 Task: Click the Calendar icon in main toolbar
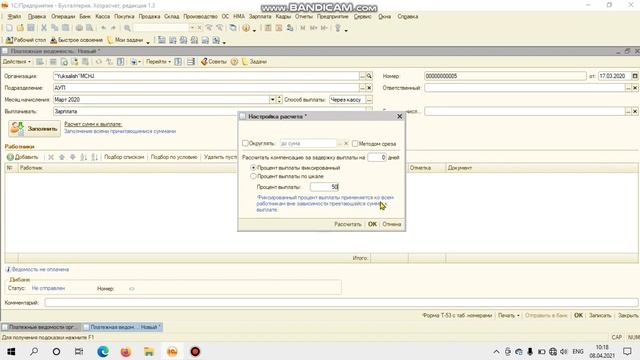point(279,28)
